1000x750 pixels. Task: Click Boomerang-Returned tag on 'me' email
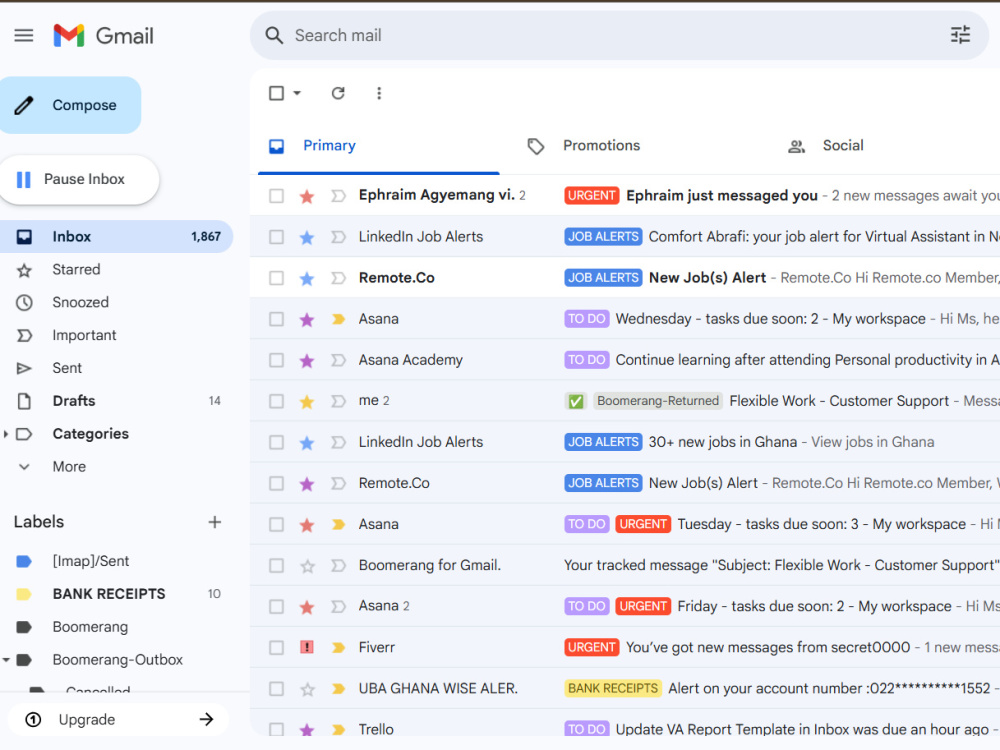pyautogui.click(x=658, y=401)
